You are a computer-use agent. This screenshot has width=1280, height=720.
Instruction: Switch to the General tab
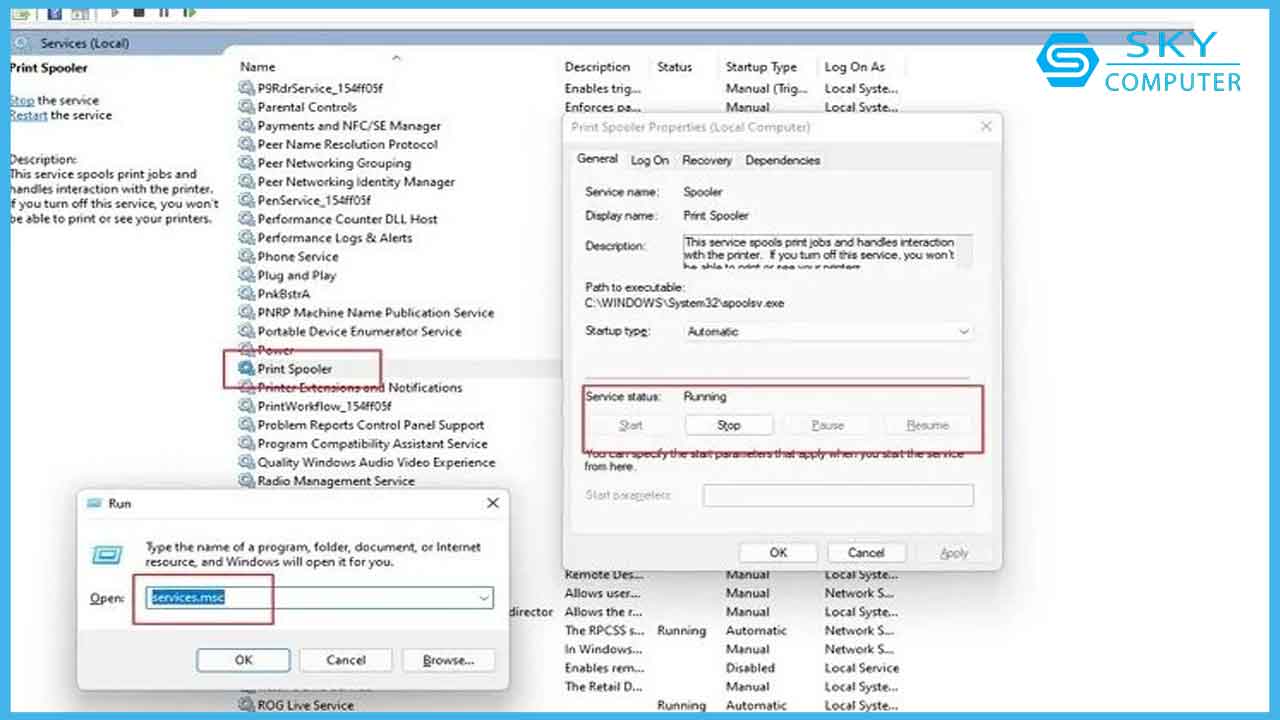pyautogui.click(x=598, y=159)
